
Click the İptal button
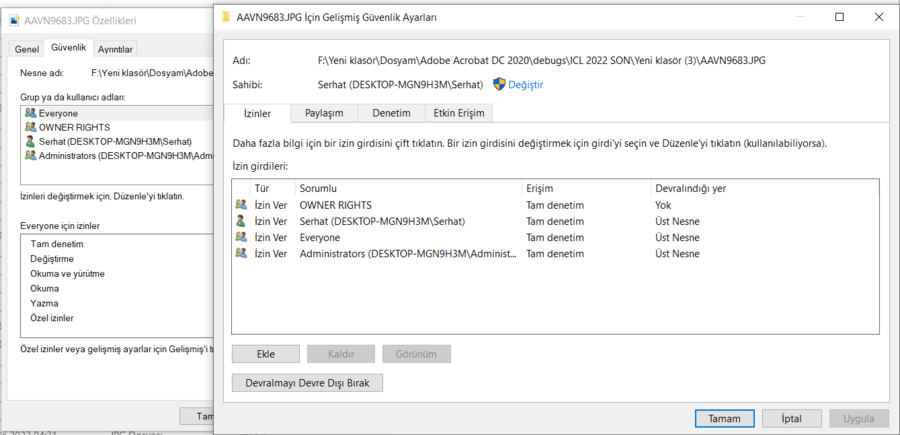(792, 418)
